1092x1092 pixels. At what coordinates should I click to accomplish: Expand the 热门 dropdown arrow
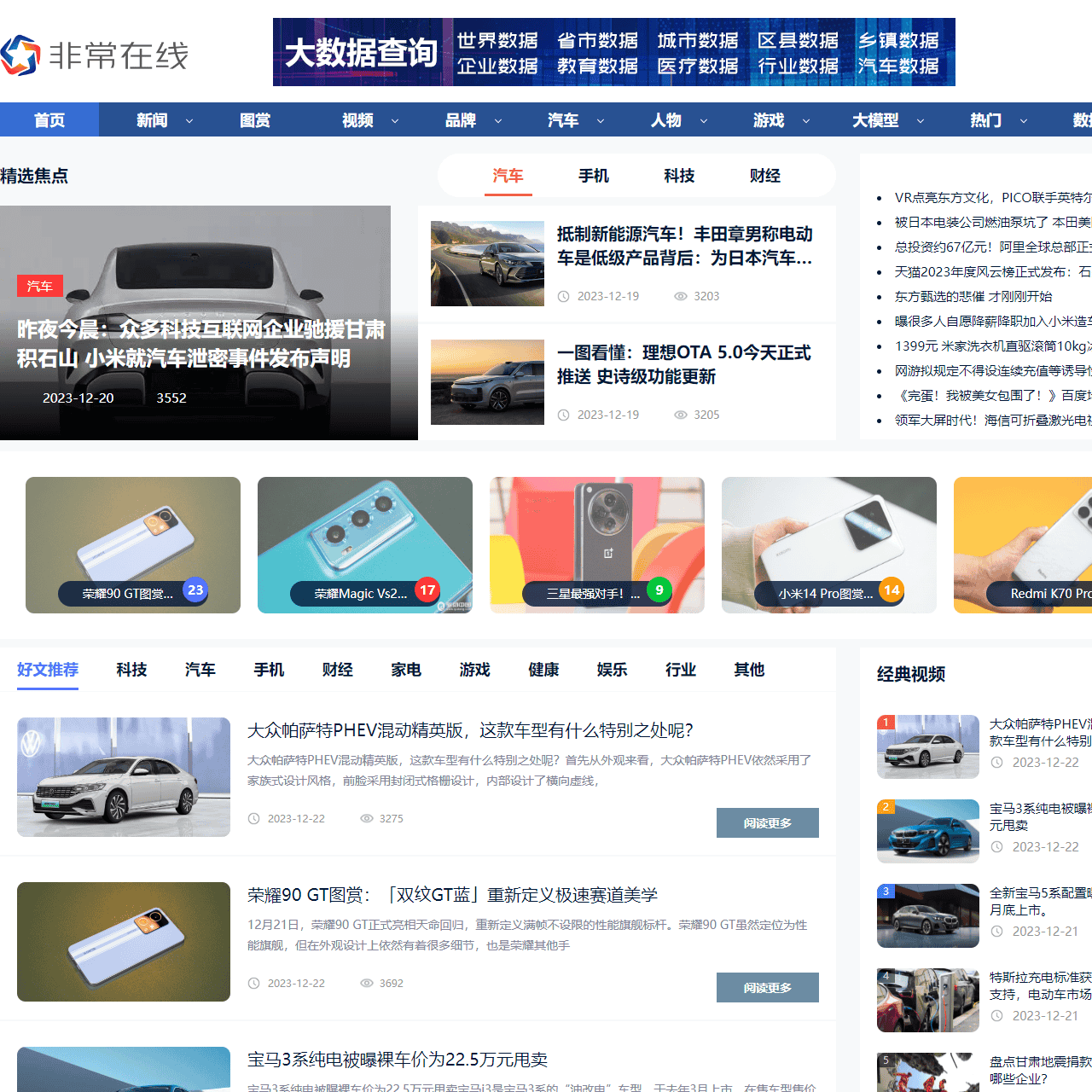point(1024,121)
